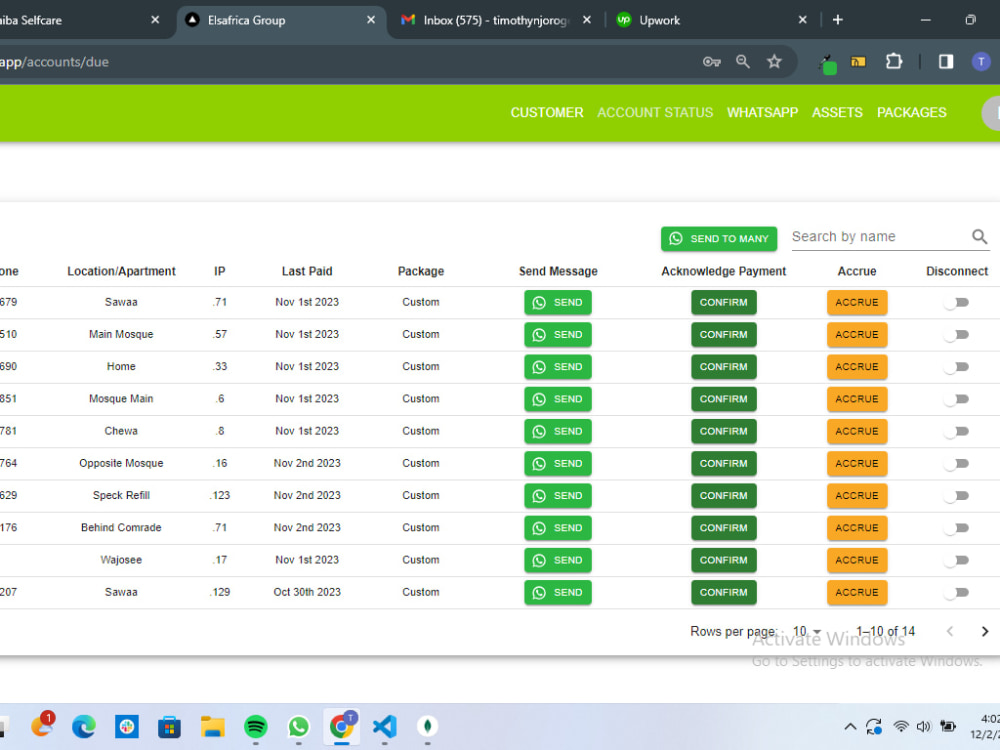
Task: Click the address bar URL
Action: pyautogui.click(x=54, y=62)
